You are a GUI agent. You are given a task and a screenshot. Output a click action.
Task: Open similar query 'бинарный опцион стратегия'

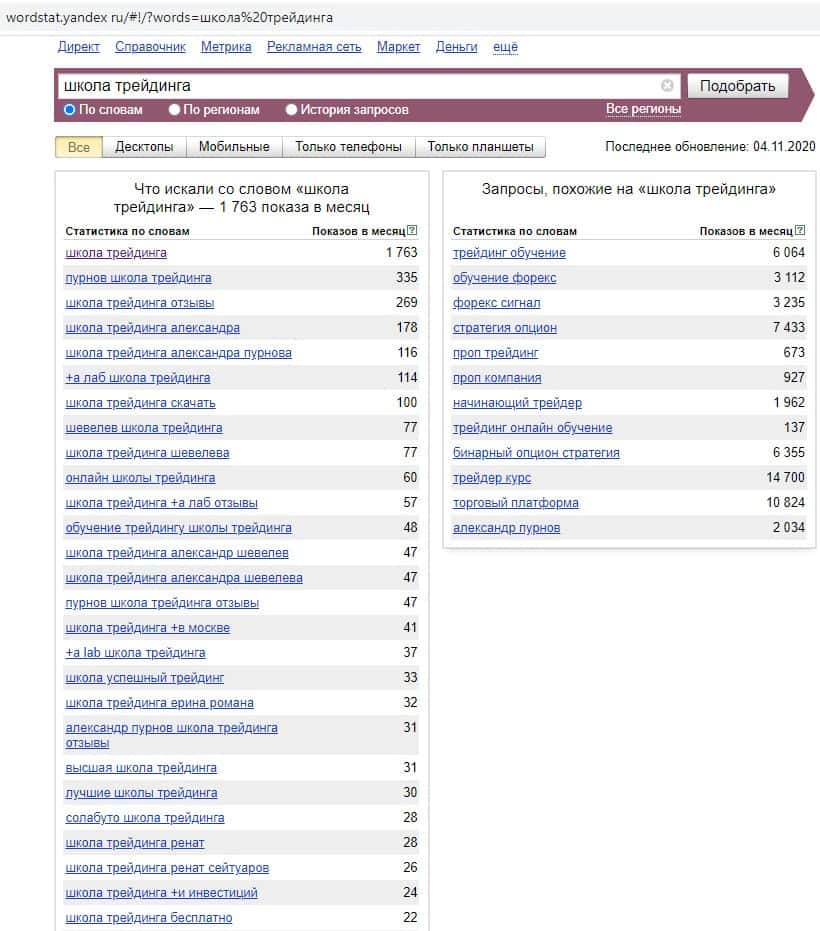(536, 453)
